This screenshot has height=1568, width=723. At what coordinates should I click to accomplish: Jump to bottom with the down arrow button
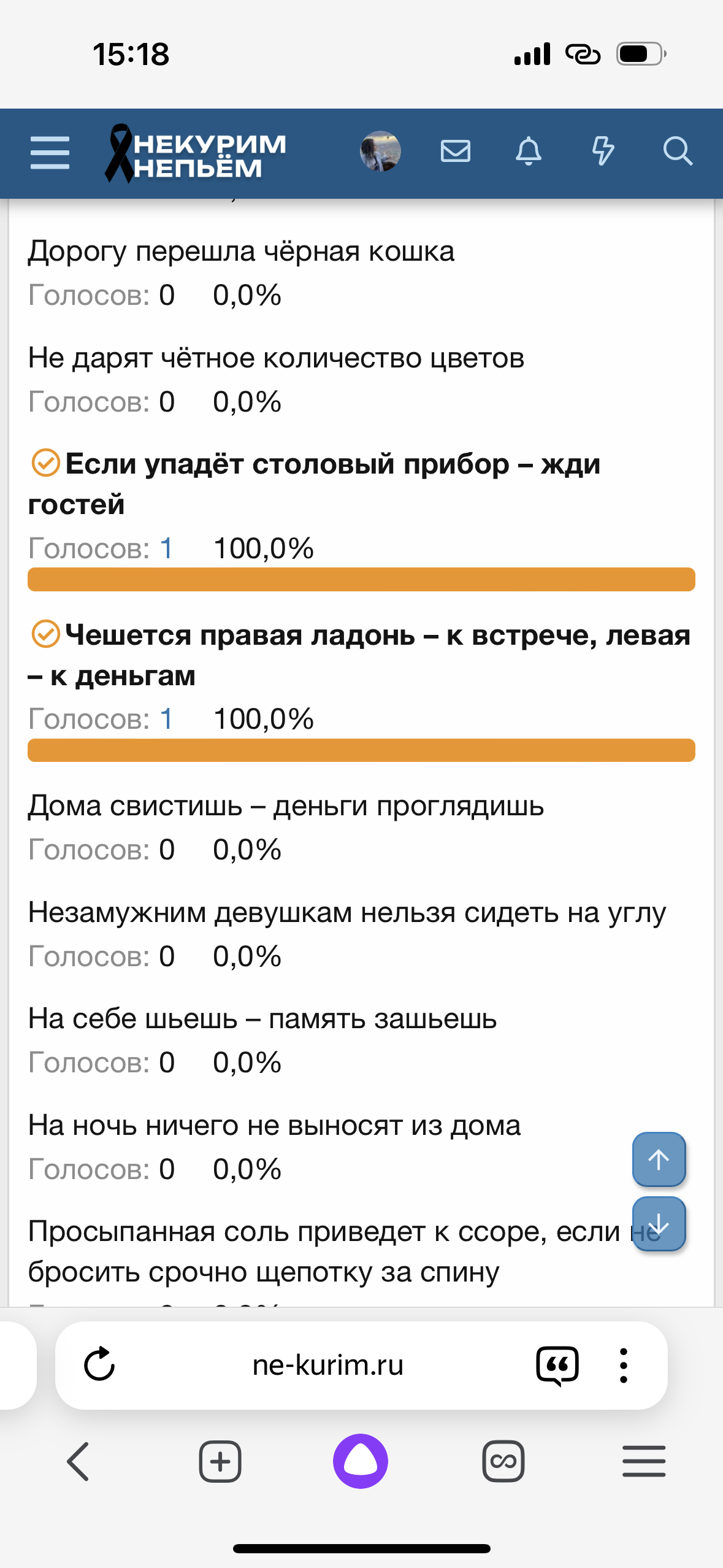(659, 1224)
